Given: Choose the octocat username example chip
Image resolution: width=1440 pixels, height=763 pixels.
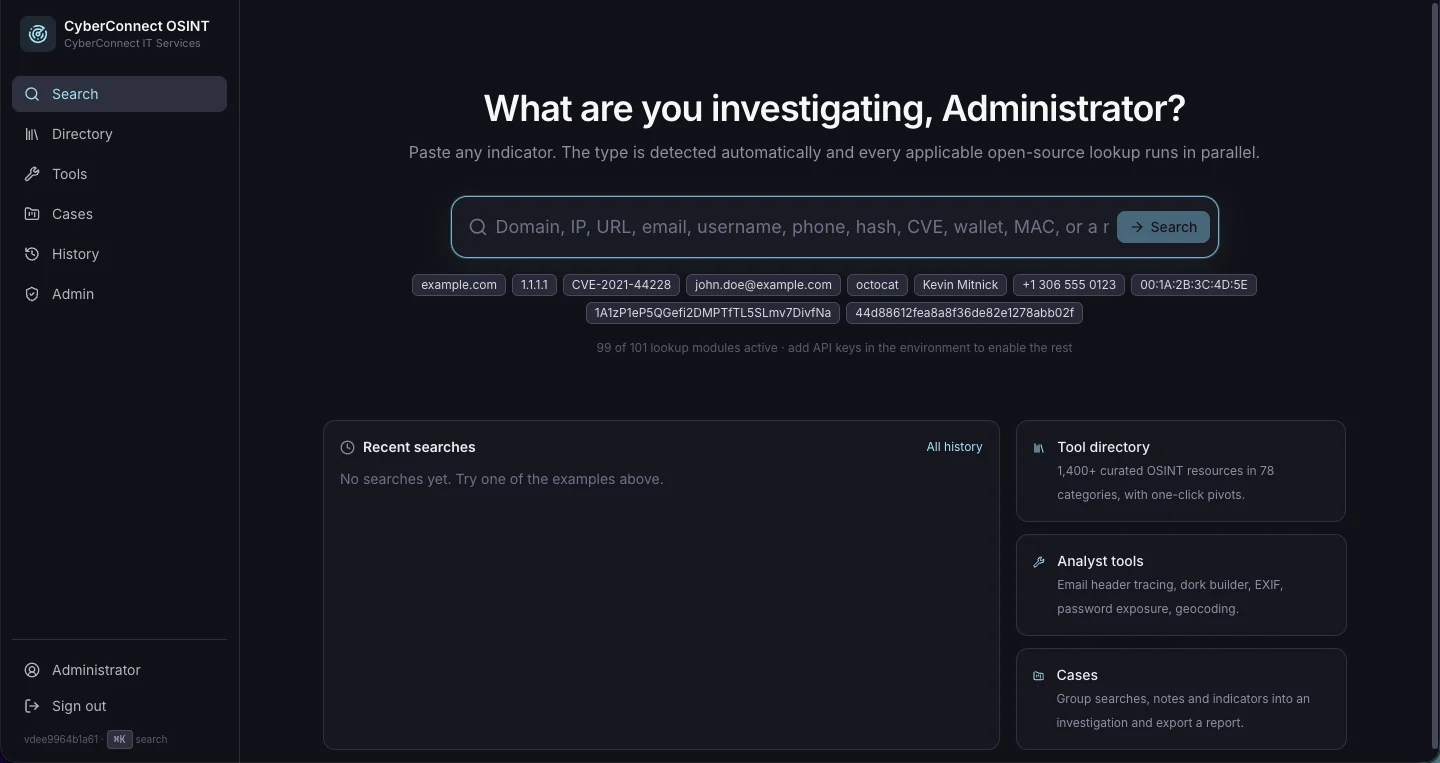Looking at the screenshot, I should point(877,285).
